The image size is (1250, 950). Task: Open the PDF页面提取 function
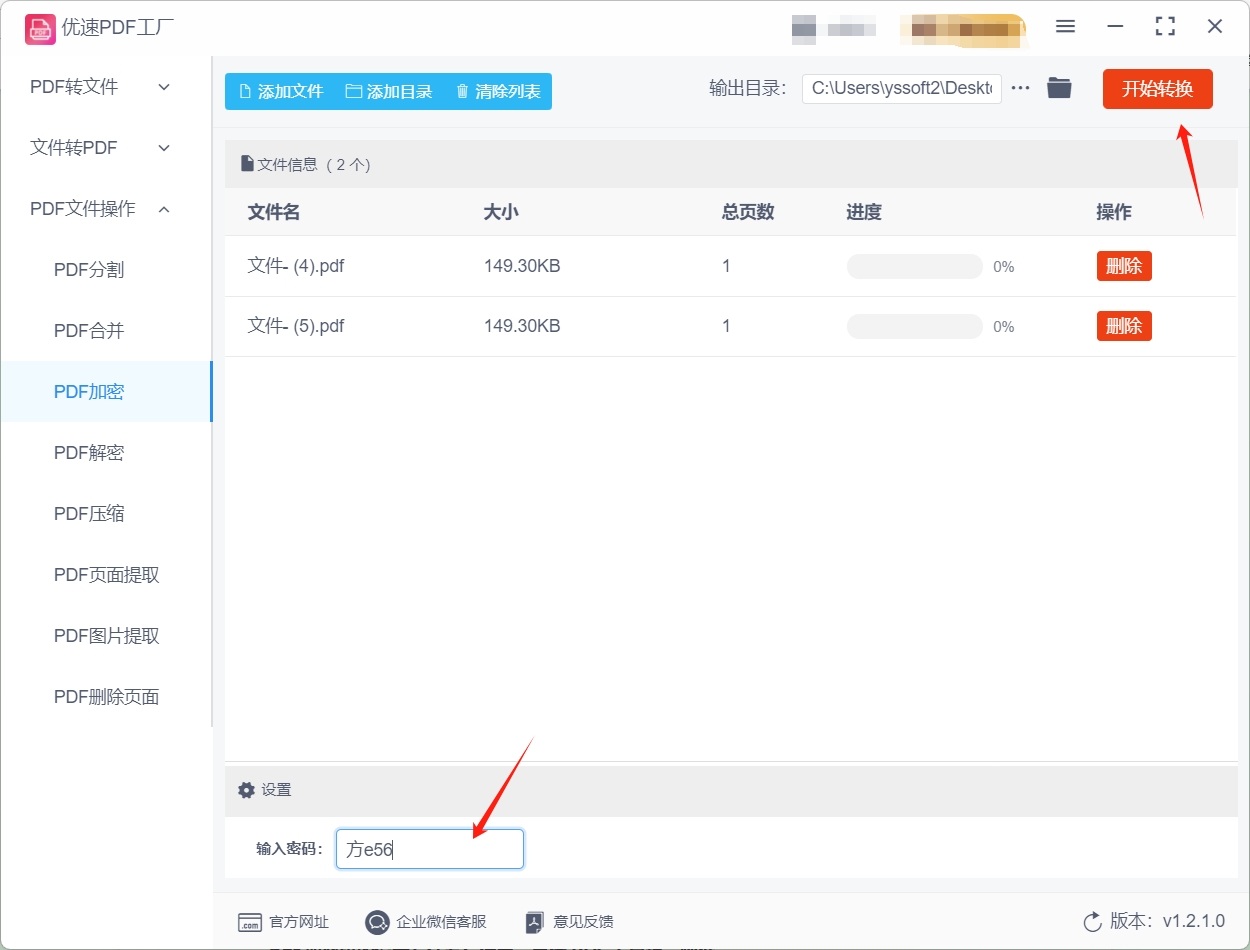pyautogui.click(x=106, y=575)
